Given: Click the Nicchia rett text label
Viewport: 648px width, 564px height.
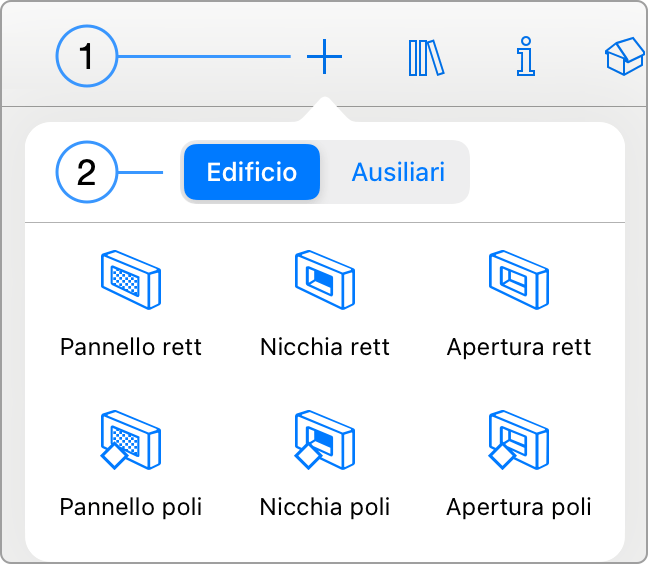Looking at the screenshot, I should (x=325, y=347).
